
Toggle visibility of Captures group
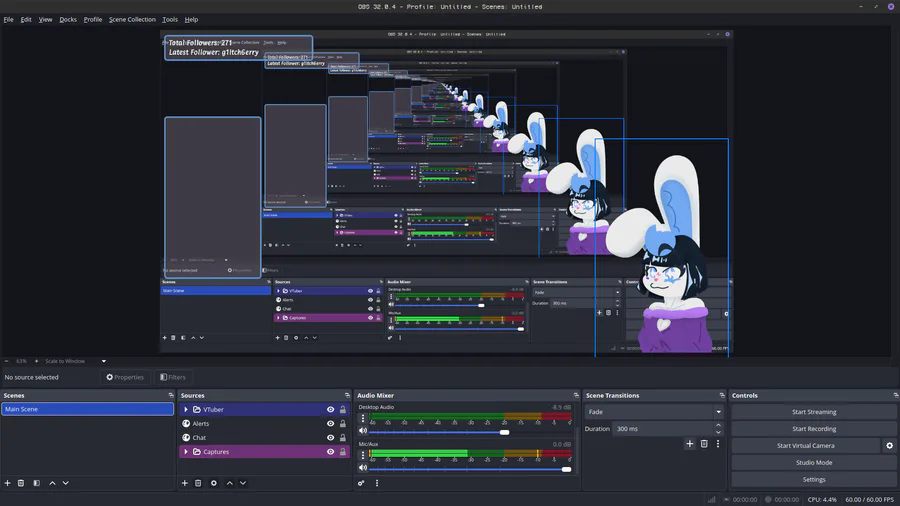[x=331, y=452]
